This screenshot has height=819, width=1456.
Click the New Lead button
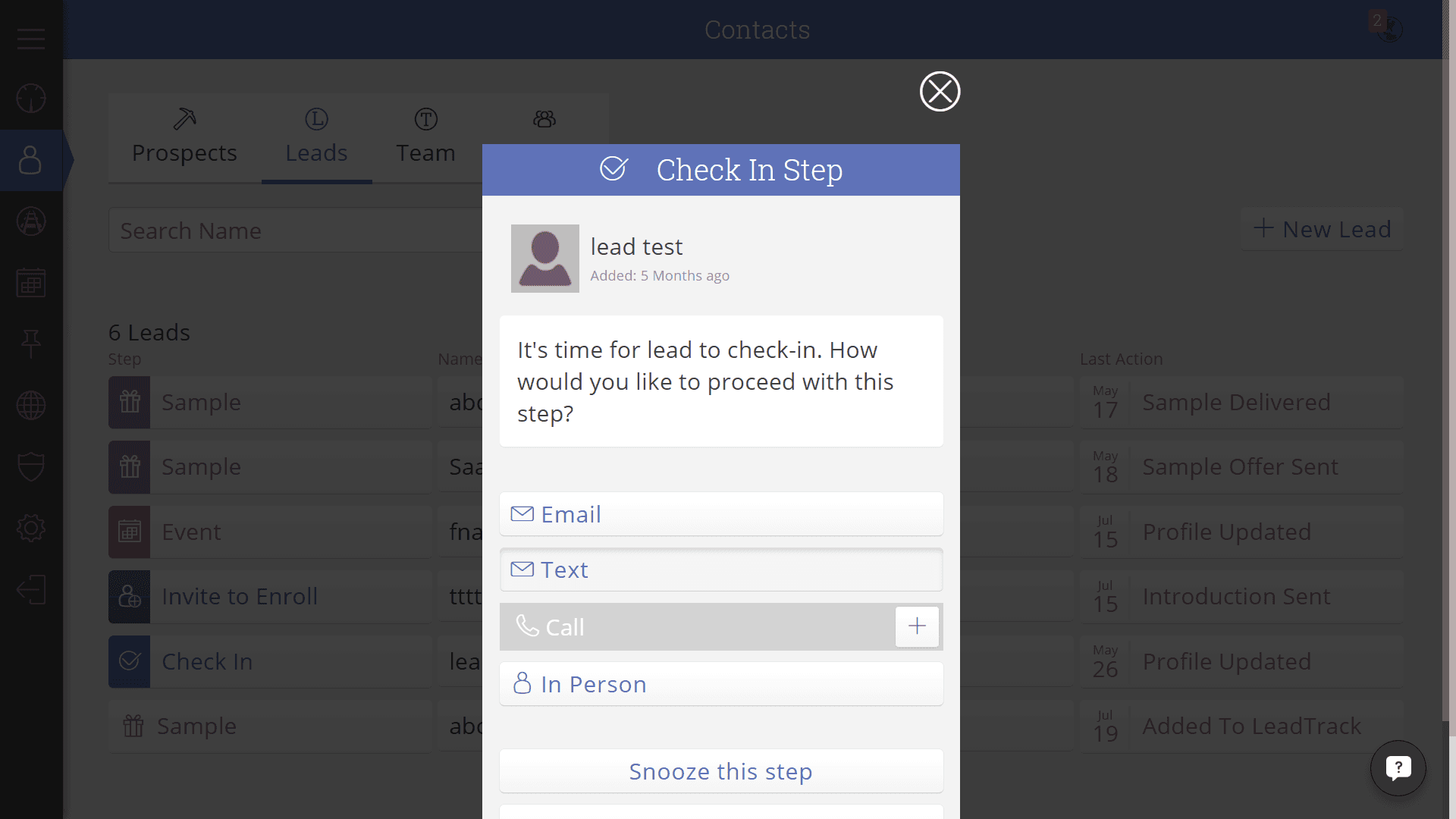click(x=1322, y=229)
